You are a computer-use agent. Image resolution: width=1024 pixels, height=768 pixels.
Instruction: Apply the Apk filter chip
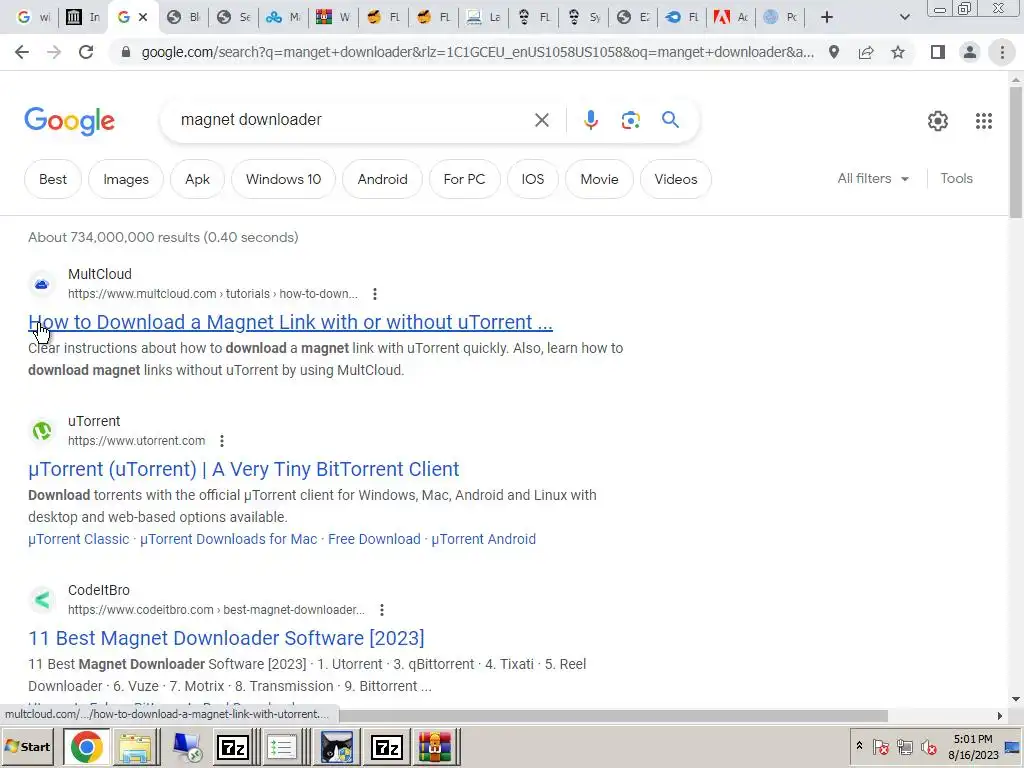pos(197,179)
